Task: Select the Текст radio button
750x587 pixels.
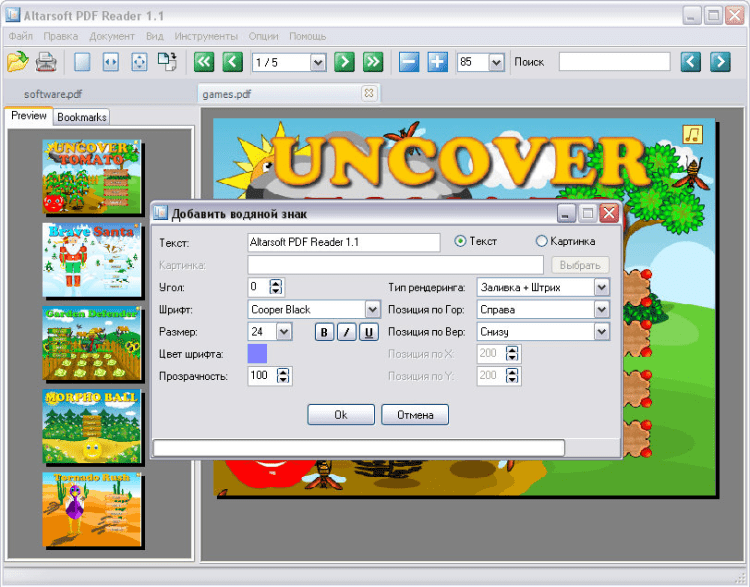Action: coord(460,241)
